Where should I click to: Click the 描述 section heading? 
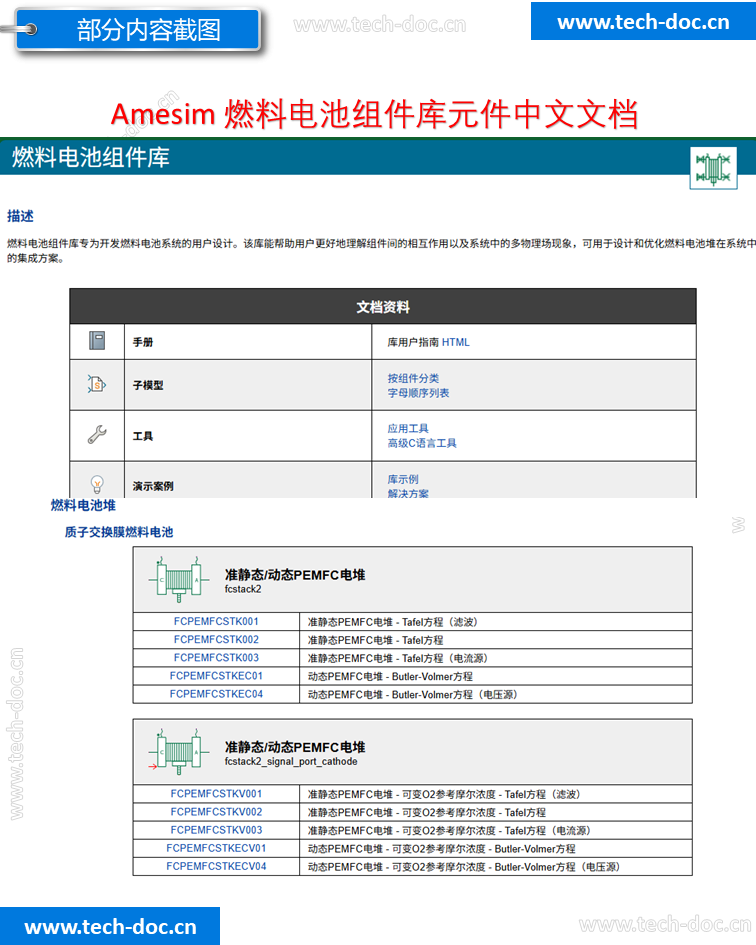click(x=20, y=216)
